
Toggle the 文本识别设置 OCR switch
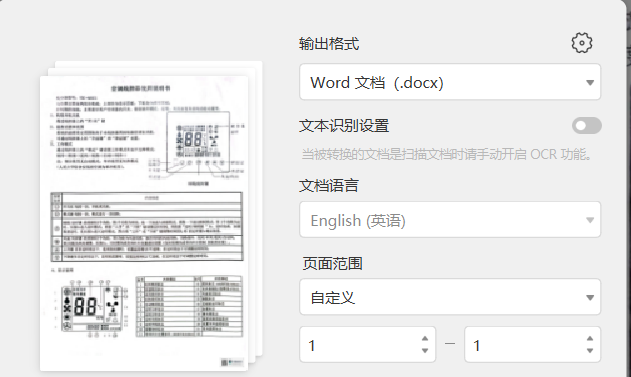(x=587, y=126)
